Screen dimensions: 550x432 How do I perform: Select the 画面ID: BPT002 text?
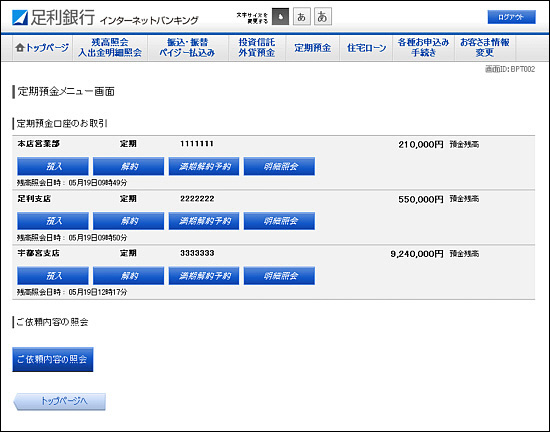click(510, 69)
